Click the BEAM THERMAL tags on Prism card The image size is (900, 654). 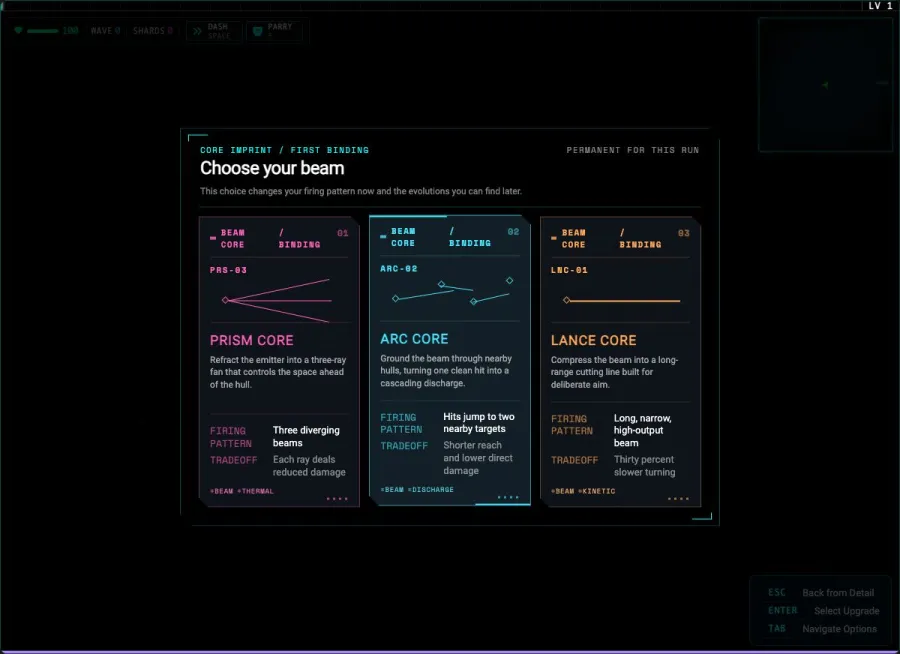[x=242, y=491]
